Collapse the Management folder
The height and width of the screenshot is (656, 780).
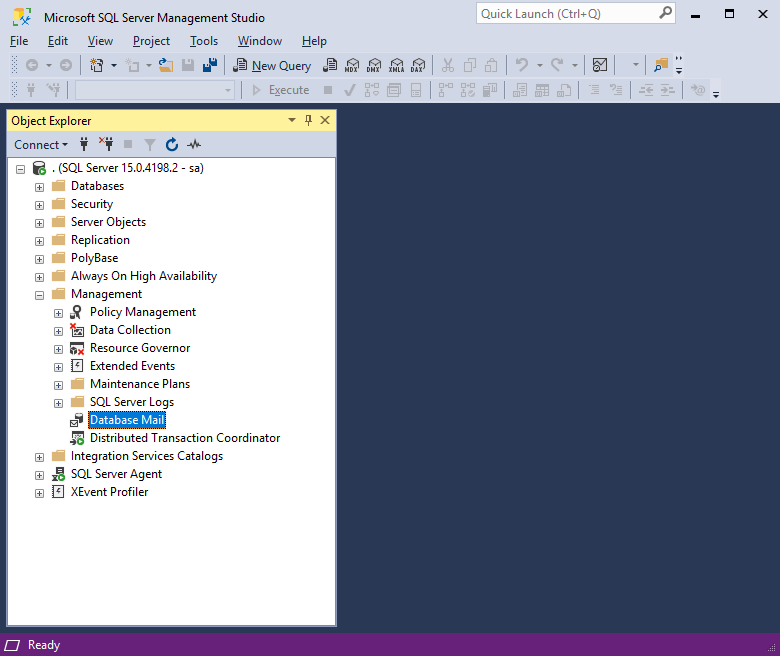click(x=39, y=295)
